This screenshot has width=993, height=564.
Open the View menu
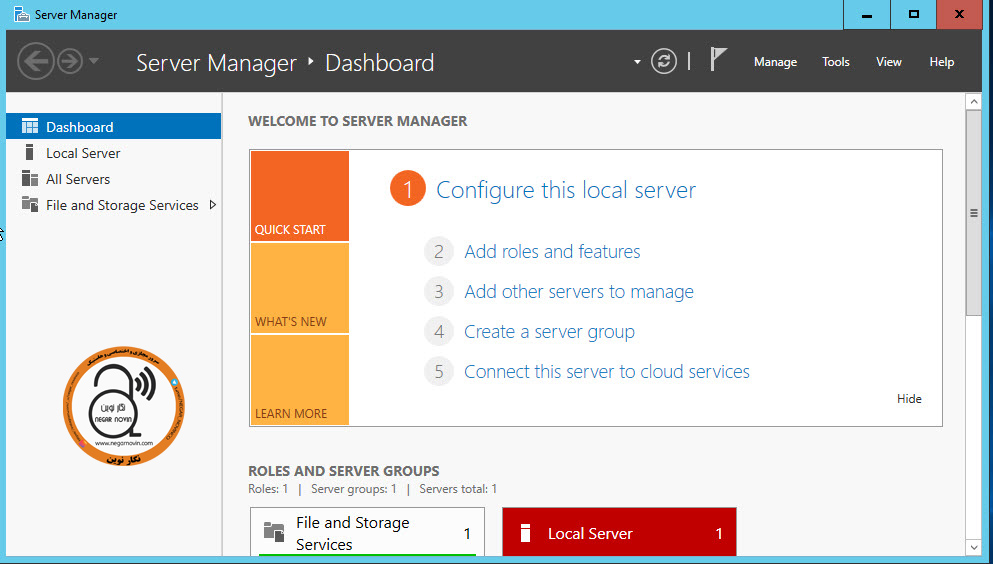point(889,62)
